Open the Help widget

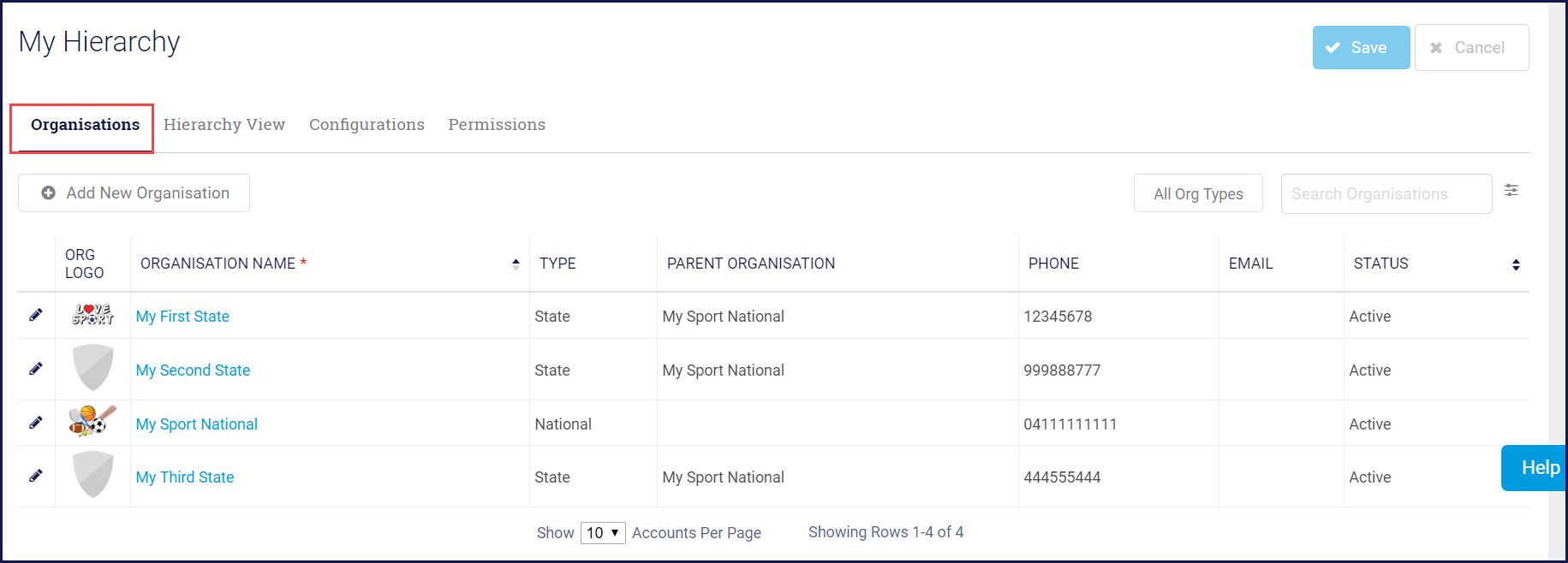[1539, 468]
